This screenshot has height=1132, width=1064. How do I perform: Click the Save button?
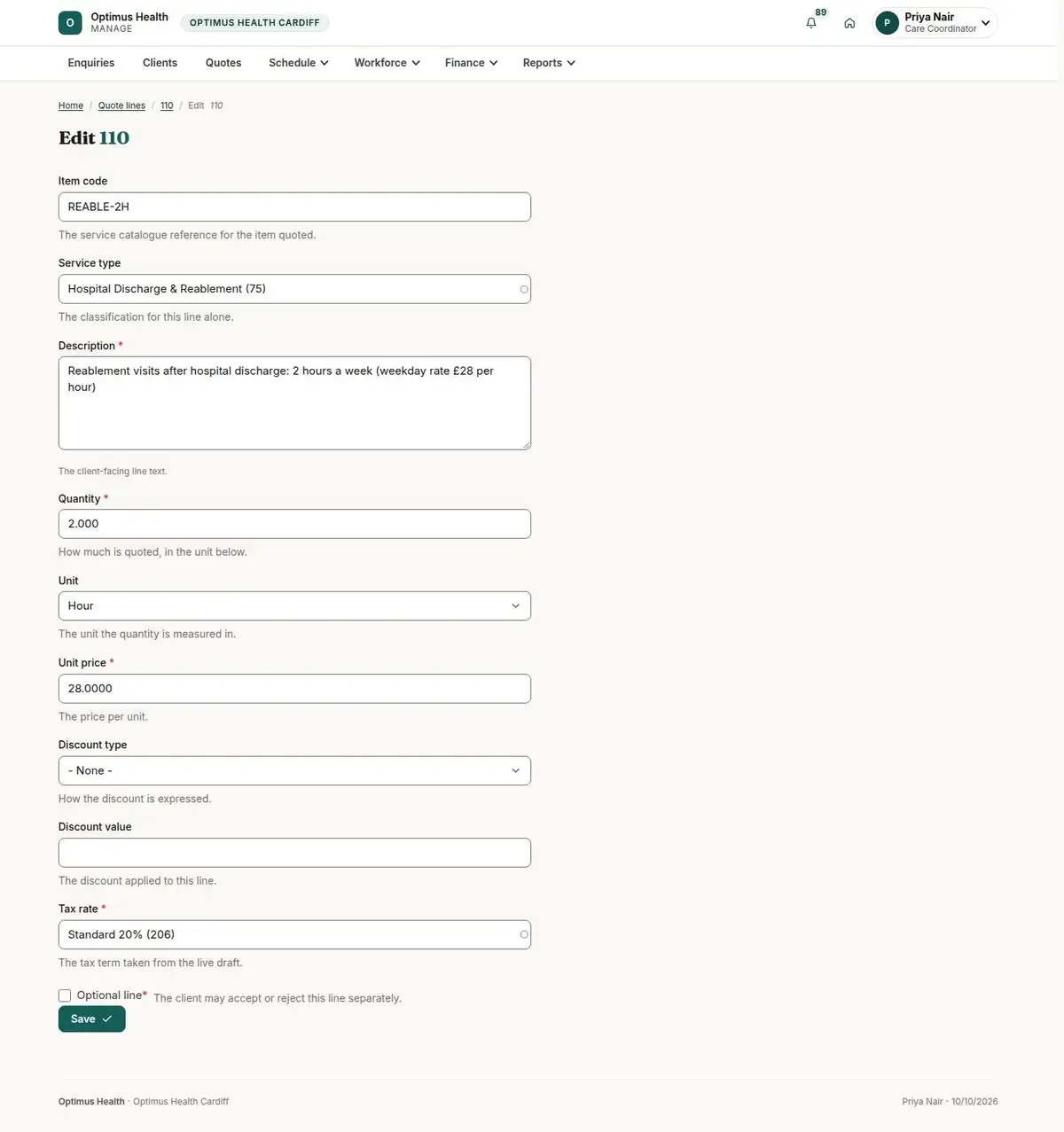click(92, 1019)
